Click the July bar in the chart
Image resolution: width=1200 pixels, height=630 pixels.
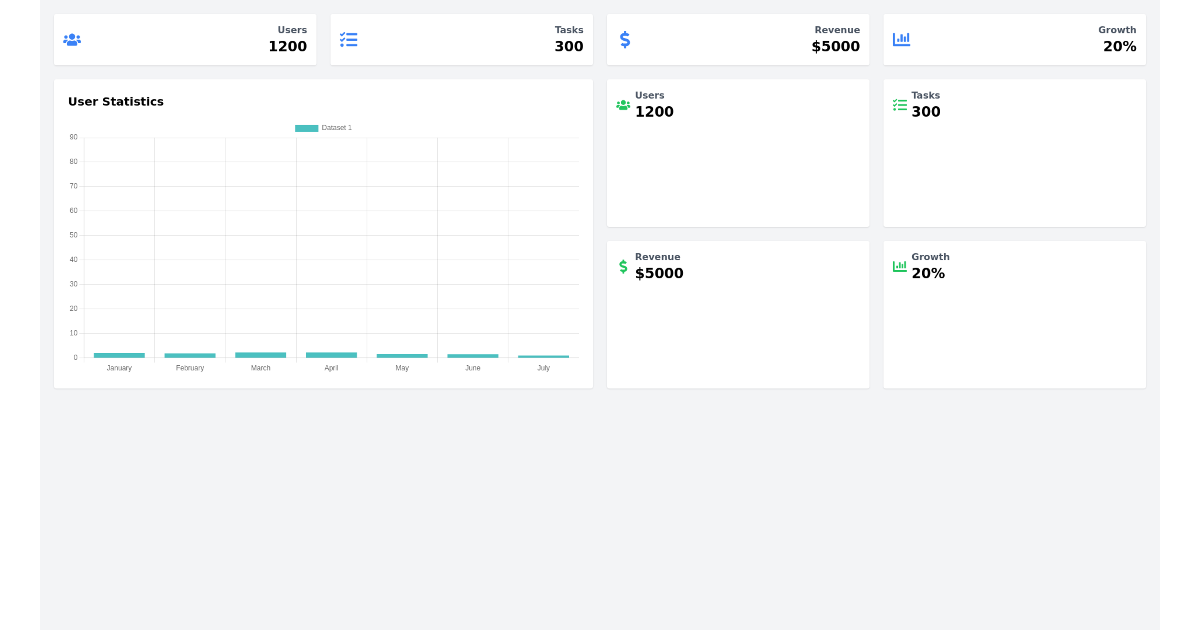click(x=543, y=356)
